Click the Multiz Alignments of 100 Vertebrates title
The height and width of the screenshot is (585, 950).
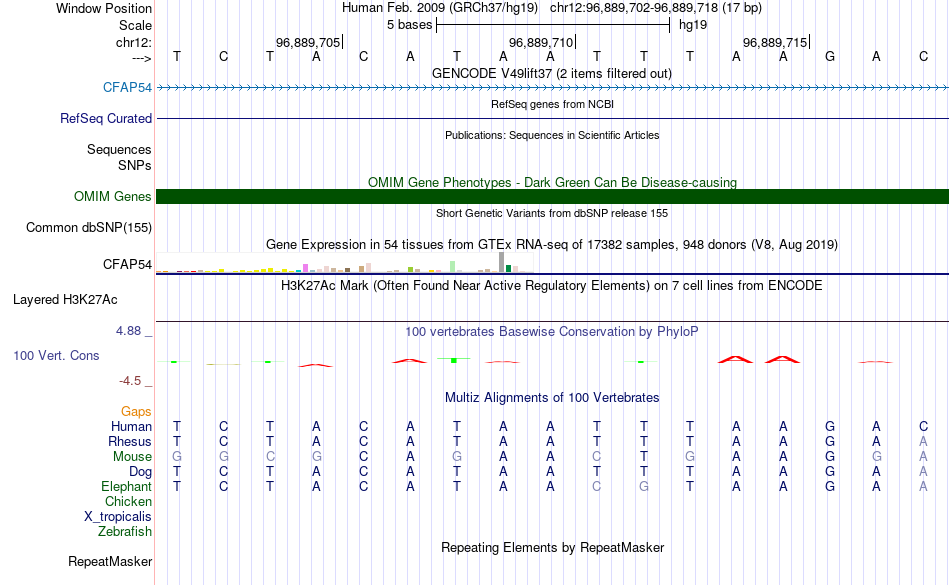[552, 397]
